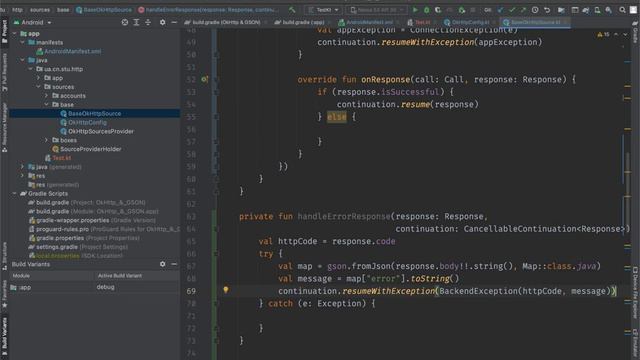Click the Git update project arrow icon

tap(500, 10)
